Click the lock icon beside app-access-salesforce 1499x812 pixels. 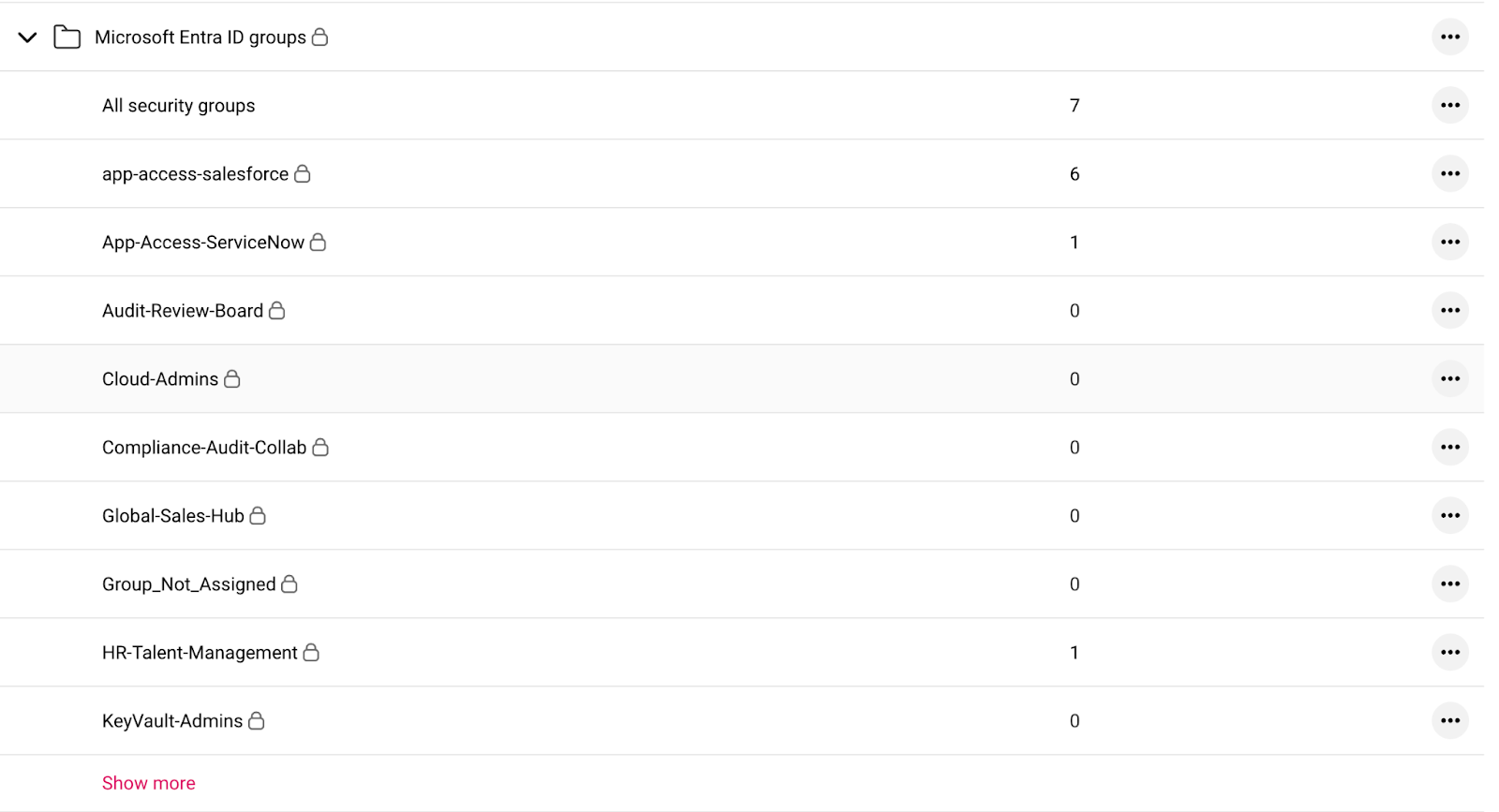304,174
